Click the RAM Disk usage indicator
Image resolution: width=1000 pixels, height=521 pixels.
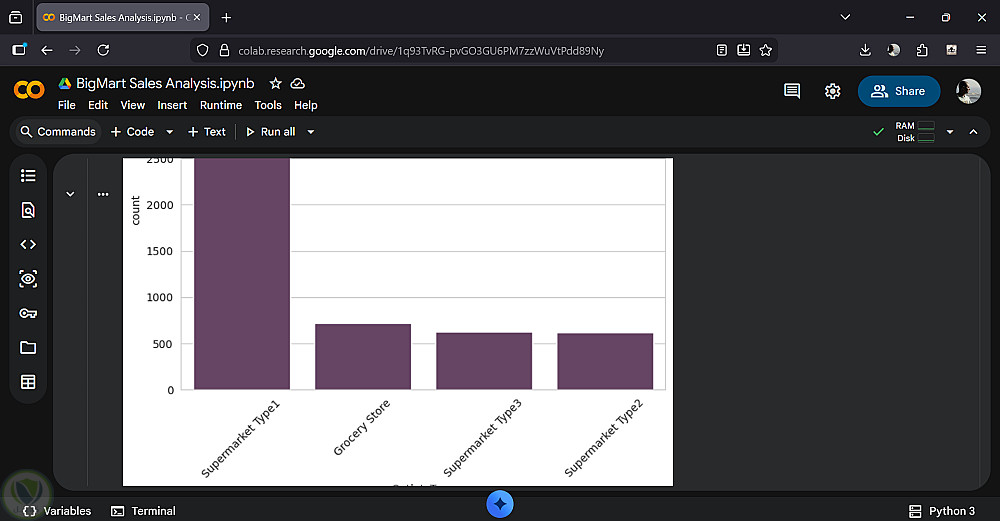[915, 132]
